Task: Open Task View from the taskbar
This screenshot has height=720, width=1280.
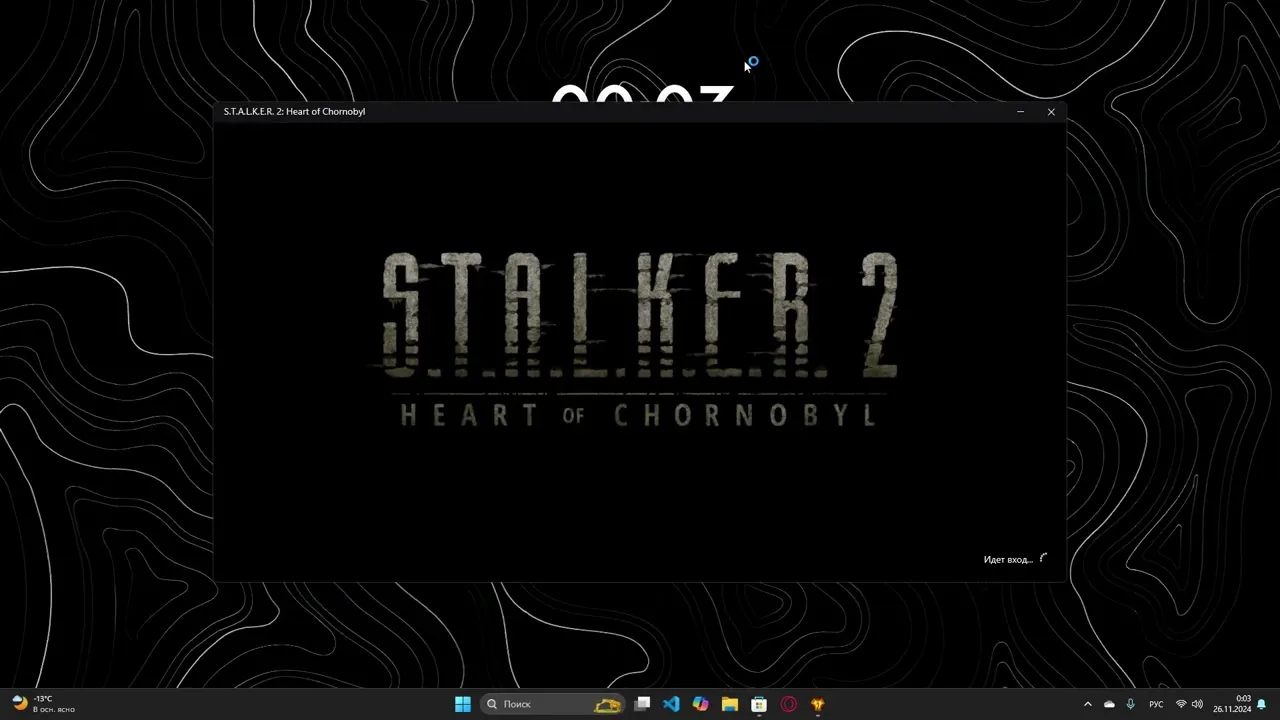Action: tap(643, 704)
